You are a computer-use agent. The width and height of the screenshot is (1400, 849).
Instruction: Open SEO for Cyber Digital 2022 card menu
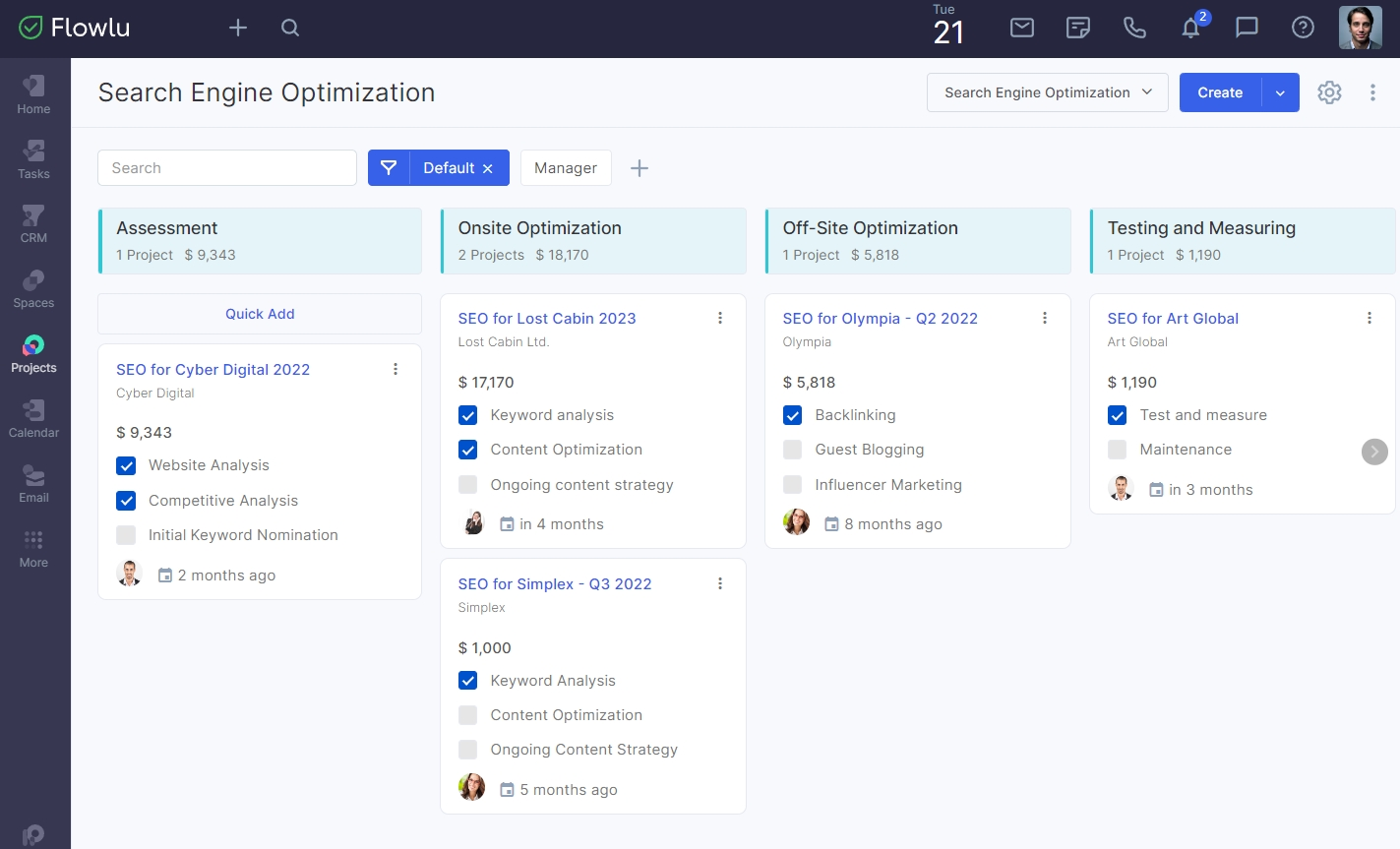coord(396,369)
